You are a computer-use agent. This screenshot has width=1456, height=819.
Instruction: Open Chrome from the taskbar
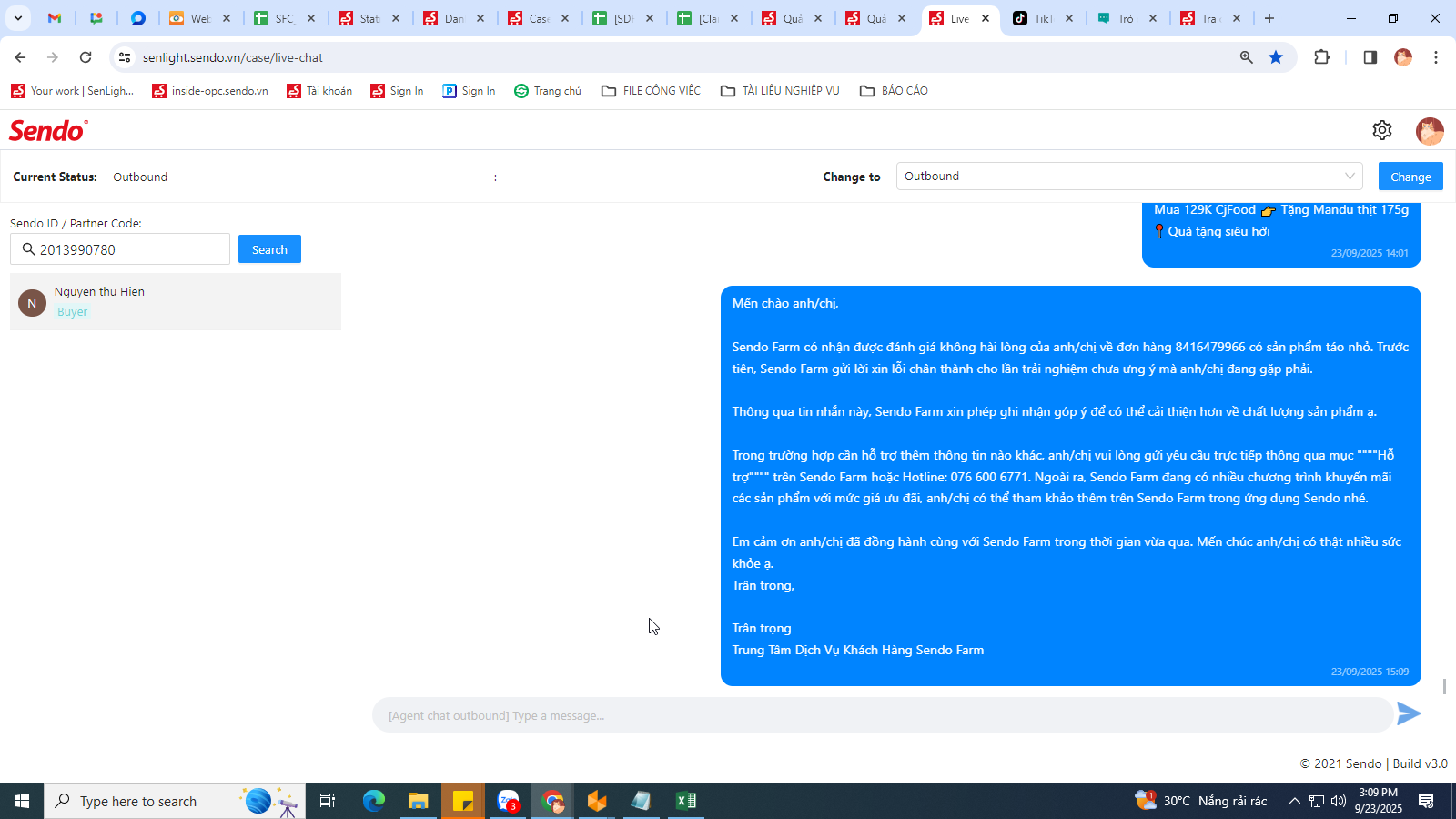(x=552, y=801)
